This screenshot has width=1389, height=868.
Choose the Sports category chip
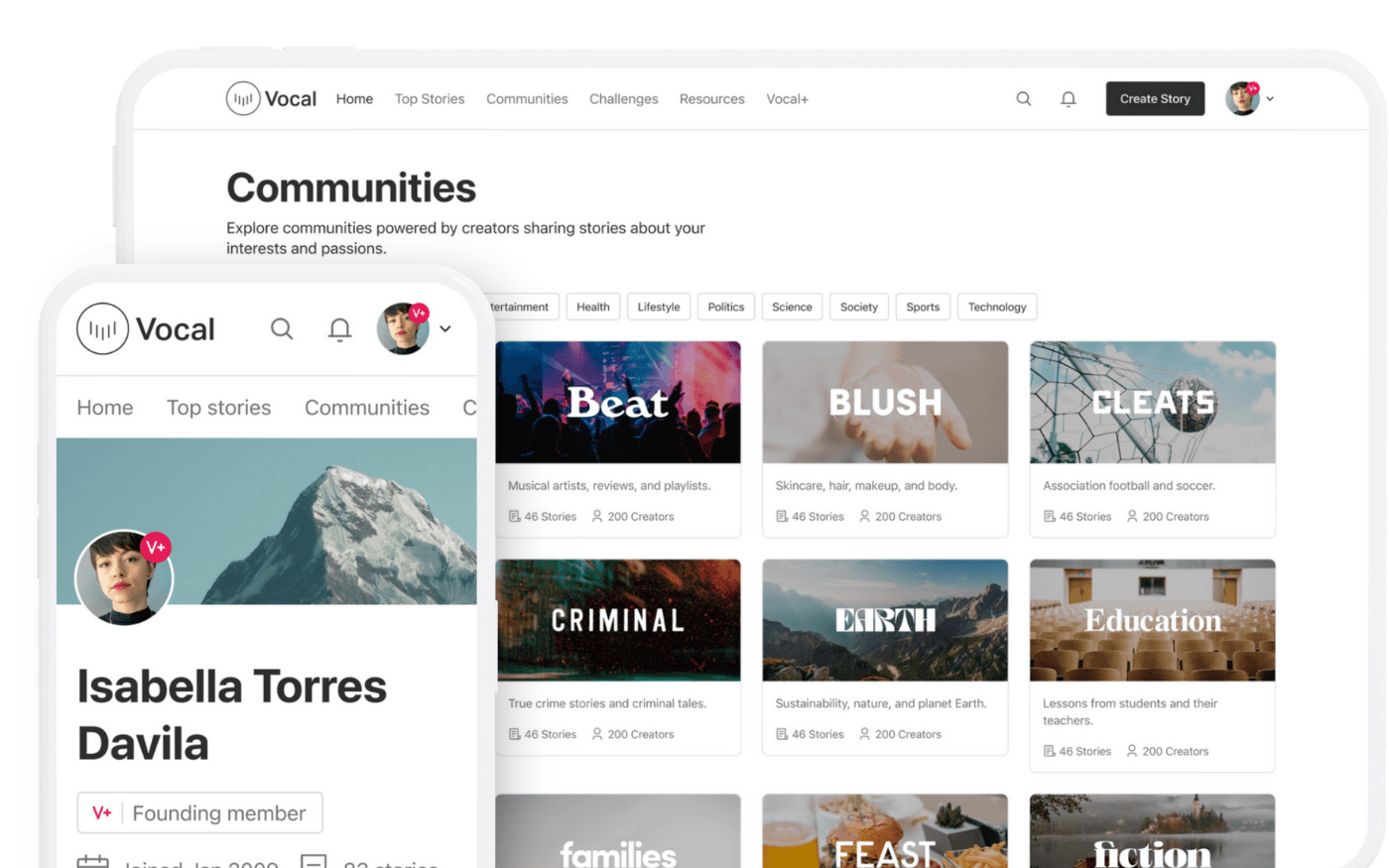pos(922,308)
